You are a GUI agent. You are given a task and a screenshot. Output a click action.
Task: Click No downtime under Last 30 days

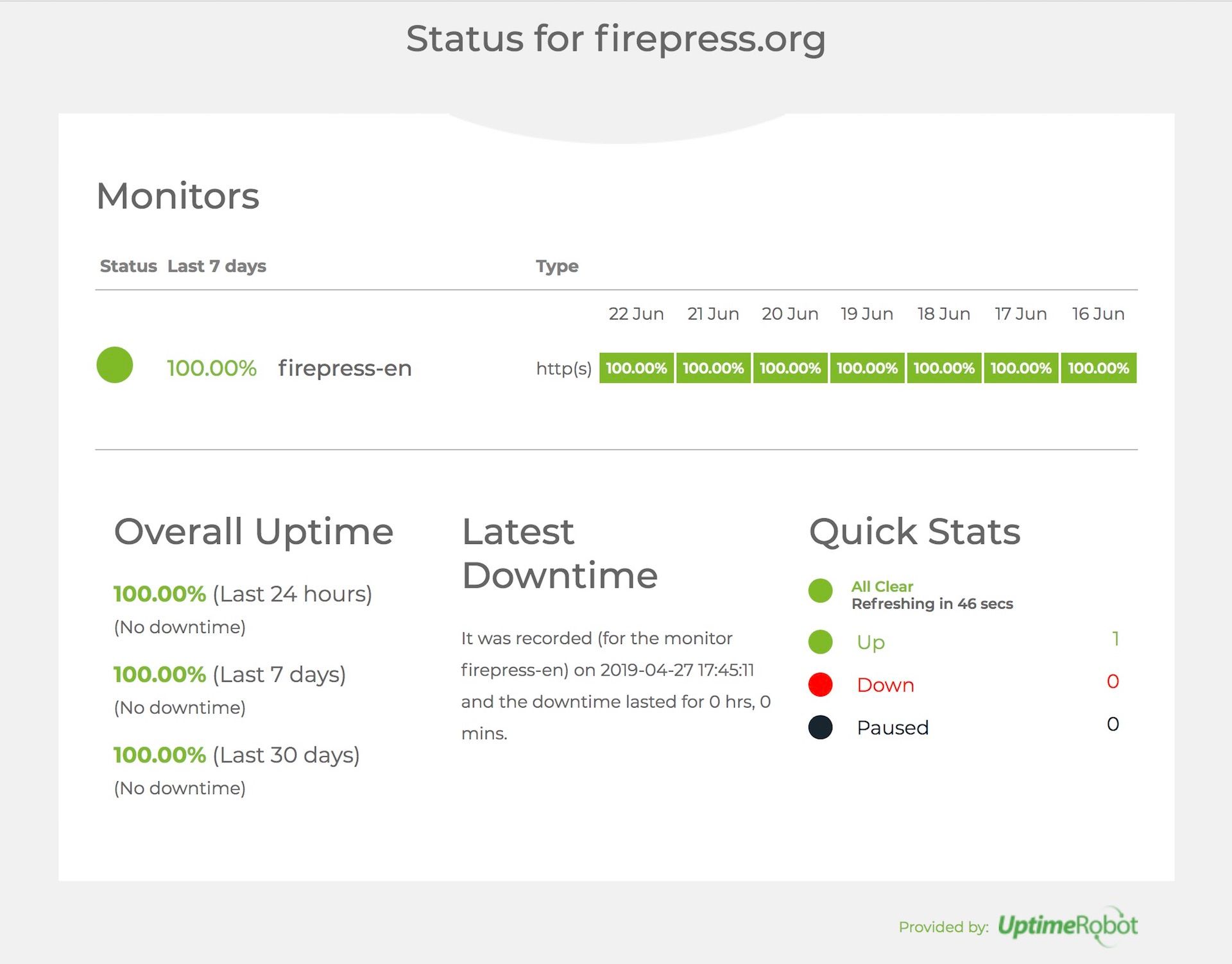pyautogui.click(x=180, y=788)
